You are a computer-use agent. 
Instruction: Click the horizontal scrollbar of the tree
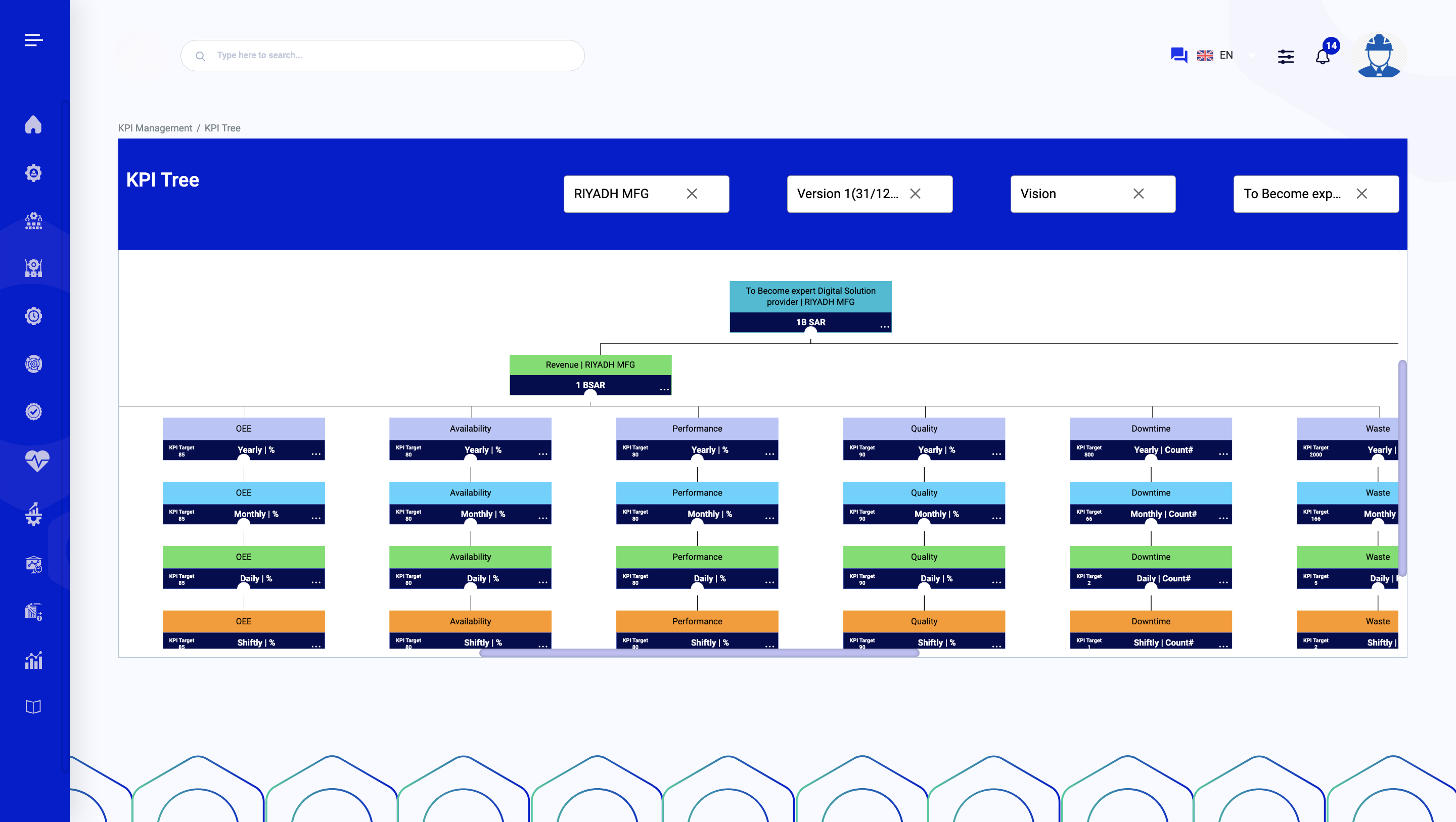(x=699, y=653)
